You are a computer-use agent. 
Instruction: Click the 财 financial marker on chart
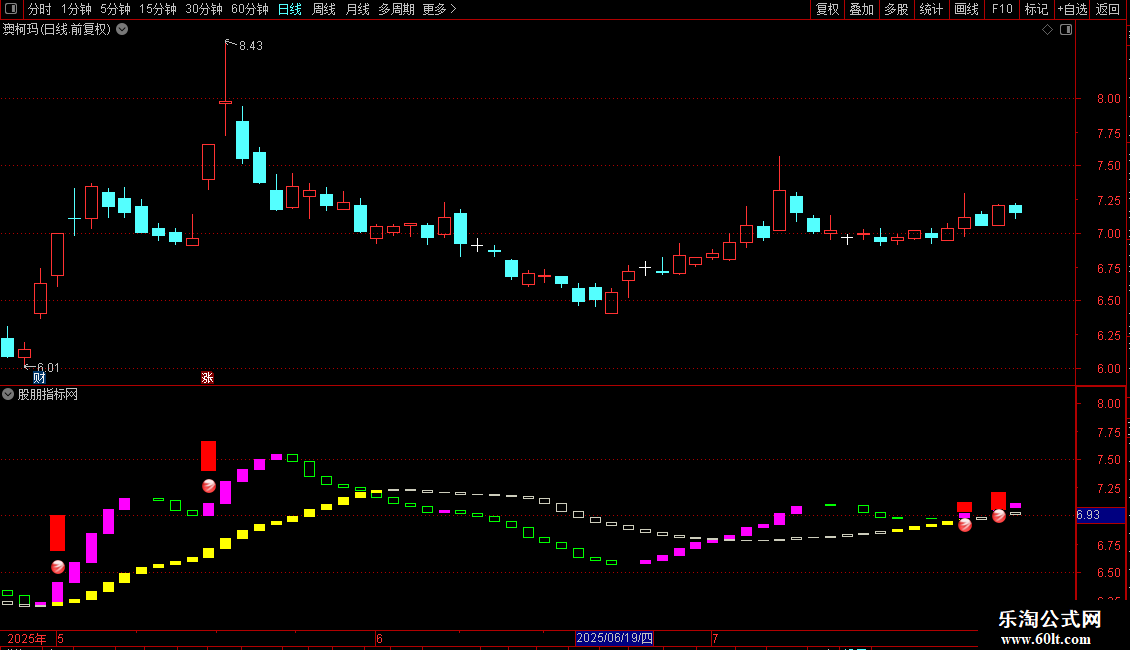click(x=39, y=378)
